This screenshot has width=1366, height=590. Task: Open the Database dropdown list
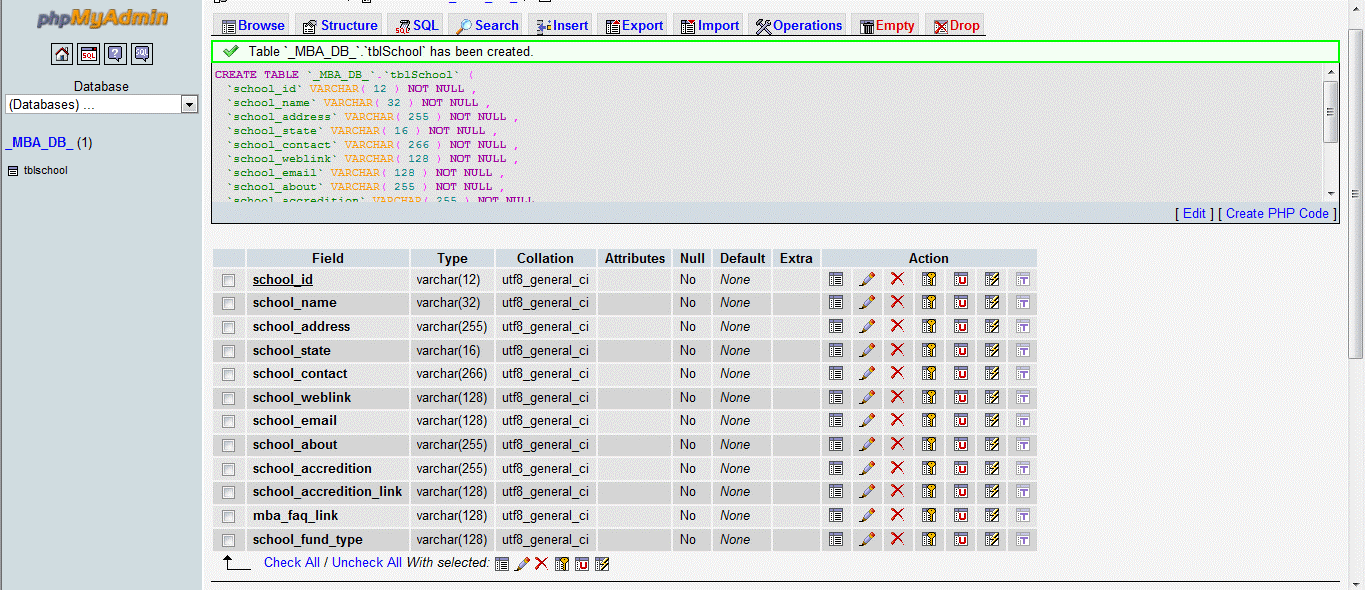[x=102, y=104]
